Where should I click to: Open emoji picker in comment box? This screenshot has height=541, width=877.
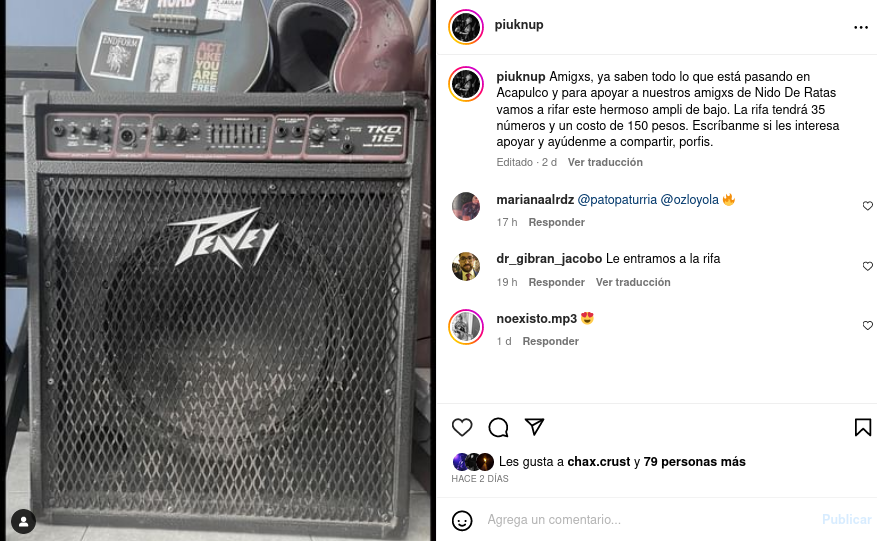[462, 520]
